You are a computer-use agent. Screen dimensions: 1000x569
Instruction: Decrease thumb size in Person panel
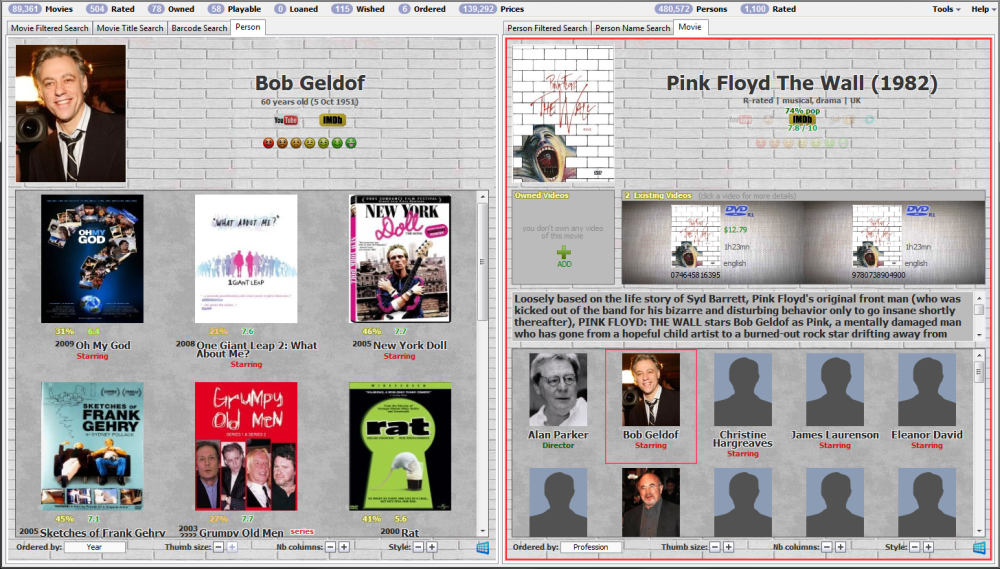pos(219,547)
